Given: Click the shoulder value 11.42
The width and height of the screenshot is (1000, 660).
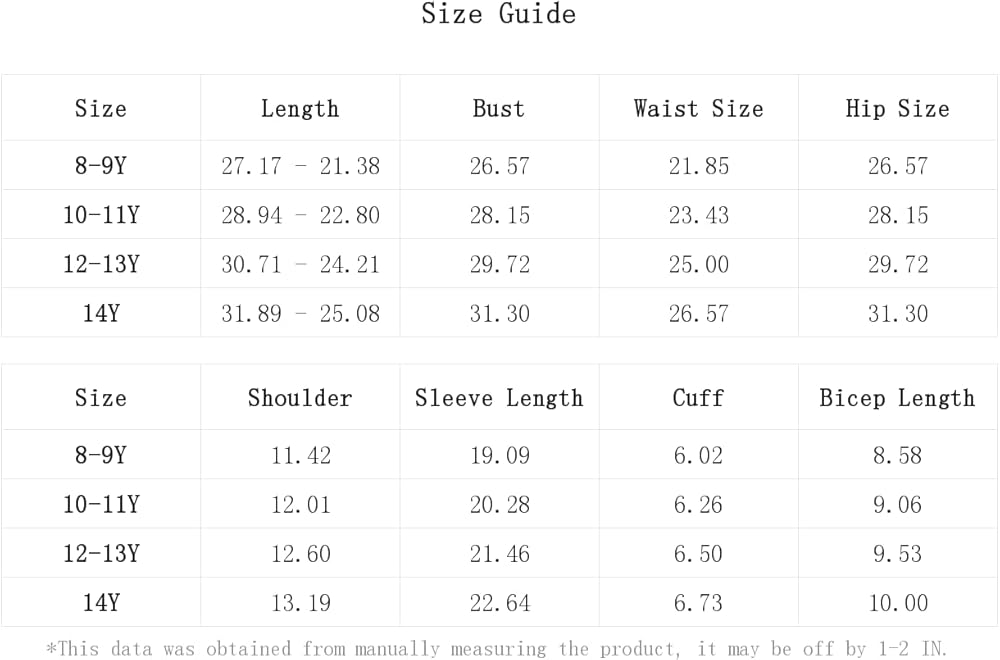Looking at the screenshot, I should coord(300,455).
